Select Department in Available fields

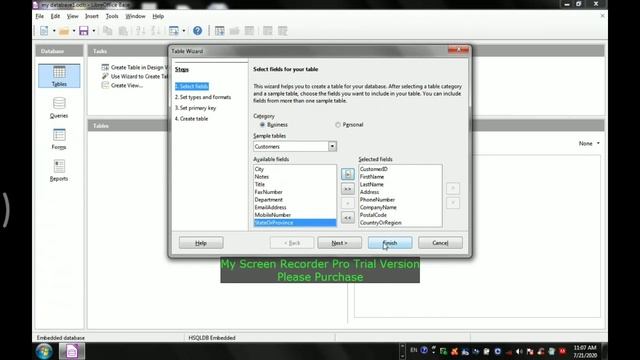pyautogui.click(x=295, y=200)
